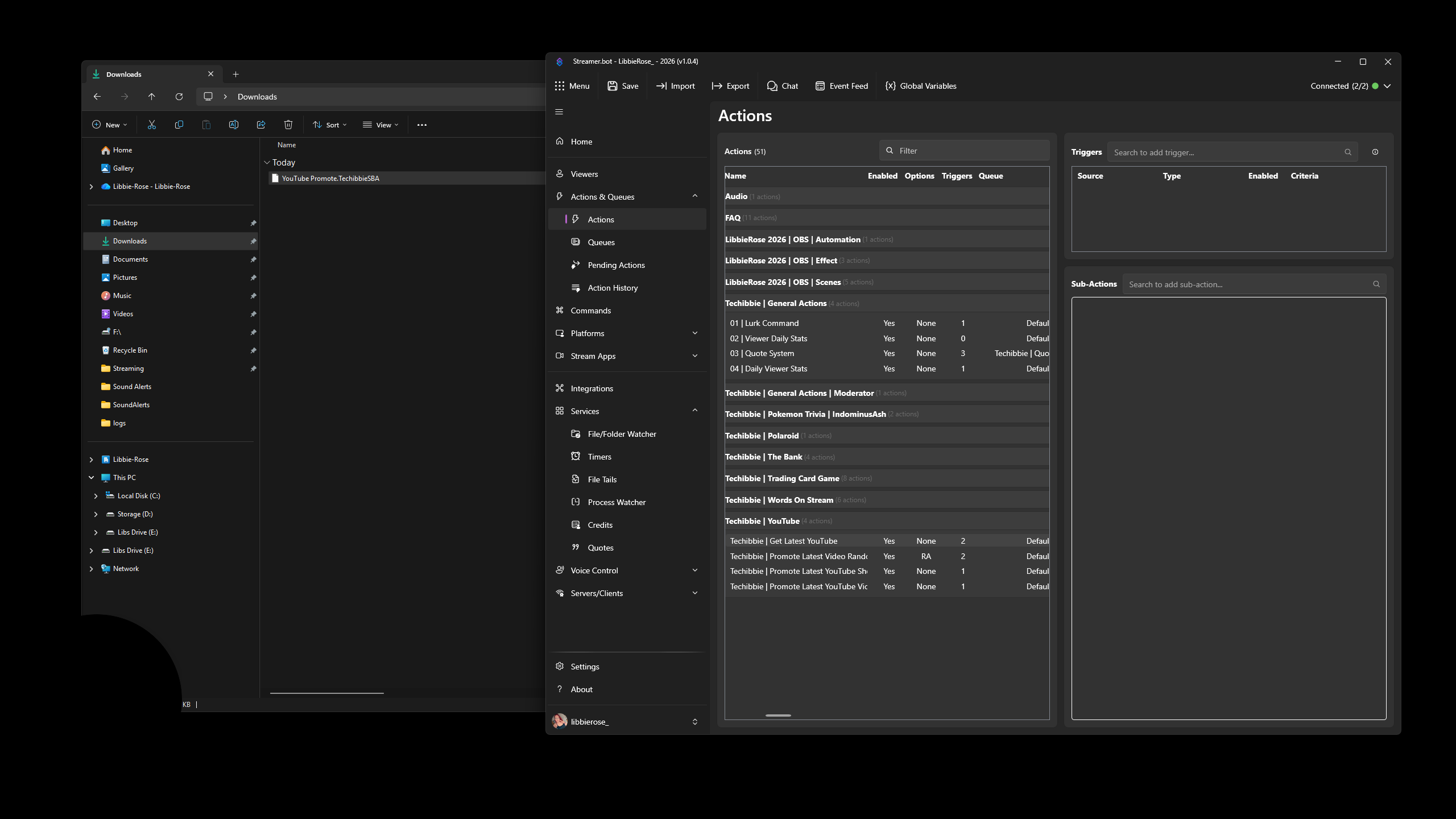Click the Refresh icon in File Explorer
The image size is (1456, 819).
point(179,97)
